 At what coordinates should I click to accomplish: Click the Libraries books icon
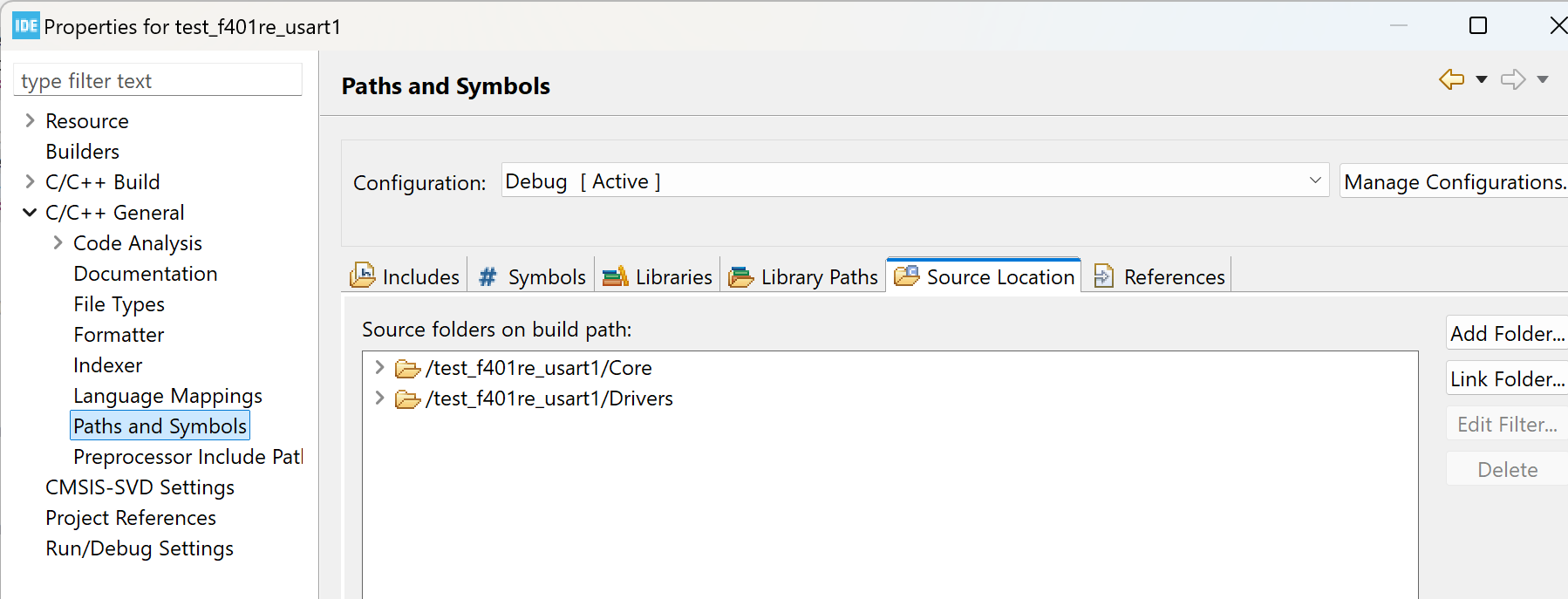tap(616, 276)
